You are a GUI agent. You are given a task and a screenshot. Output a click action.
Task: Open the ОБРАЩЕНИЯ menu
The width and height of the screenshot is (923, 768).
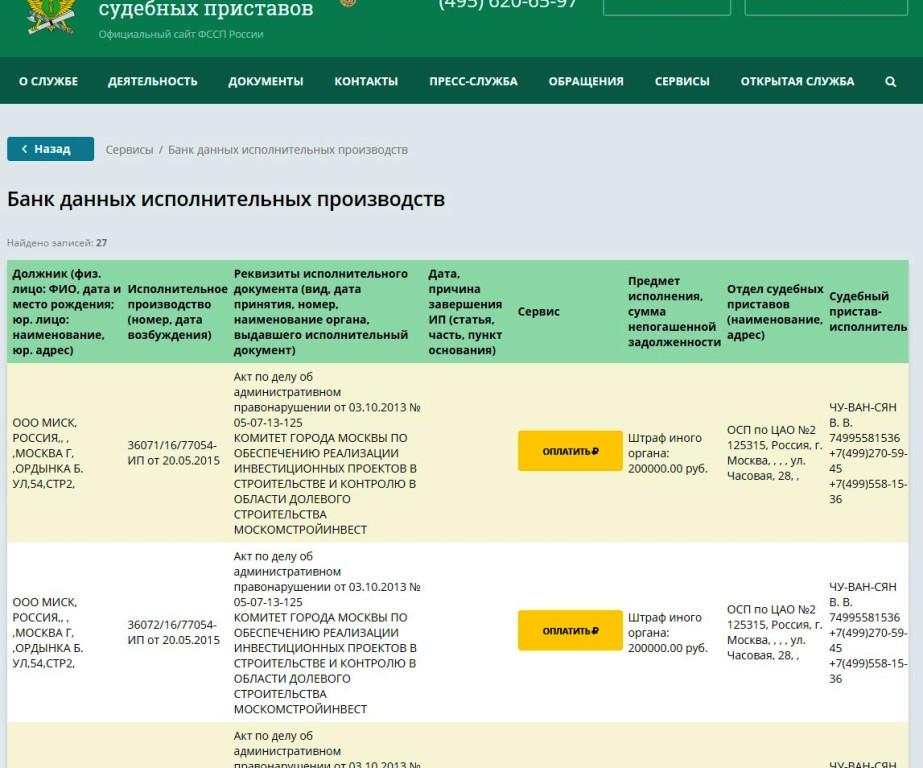(x=586, y=82)
